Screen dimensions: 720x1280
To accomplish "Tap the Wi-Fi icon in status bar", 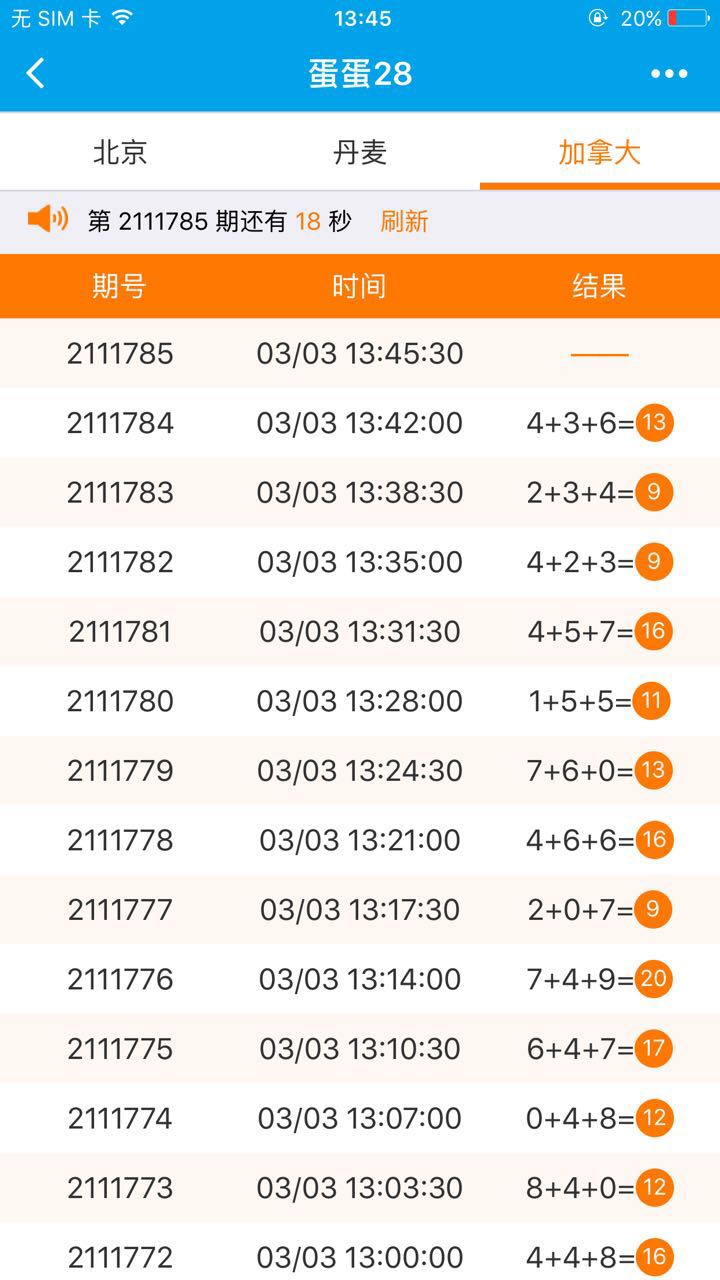I will (x=122, y=18).
